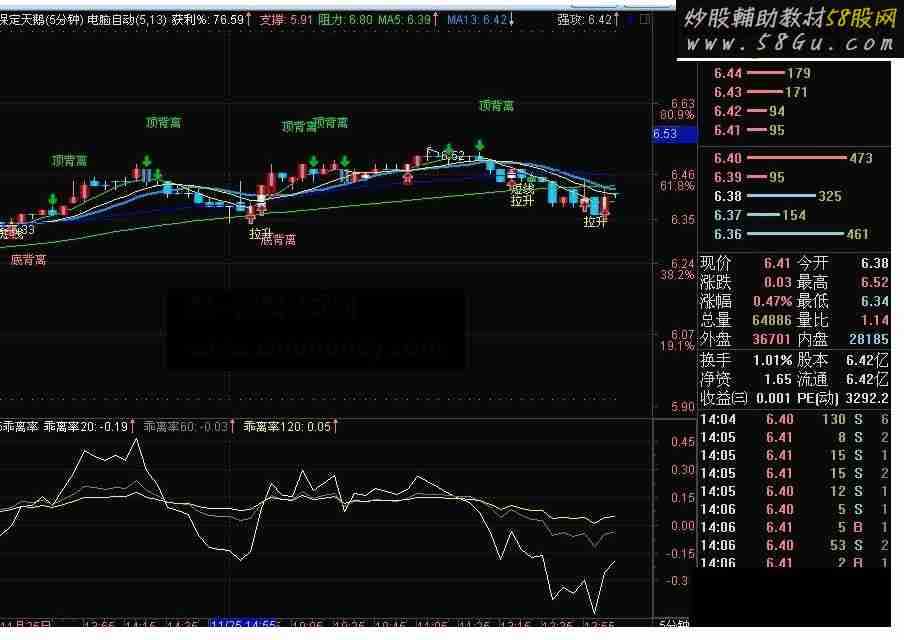The height and width of the screenshot is (640, 904).
Task: Click the blue 6.53 price marker on axis
Action: pos(674,134)
